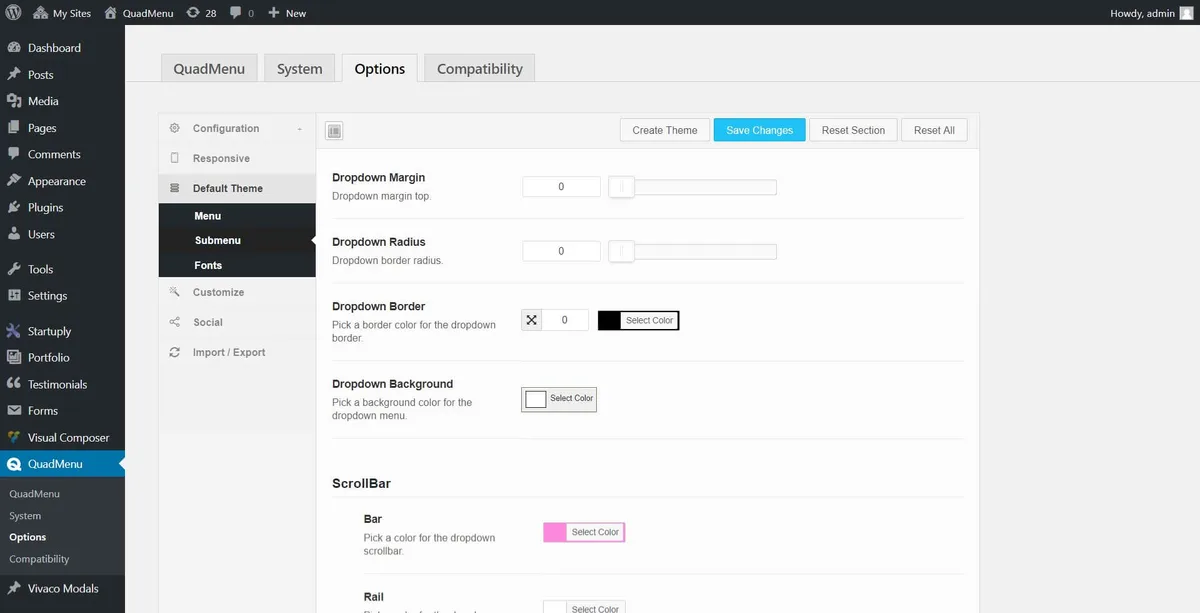Click the Dropdown Radius value field

click(561, 251)
